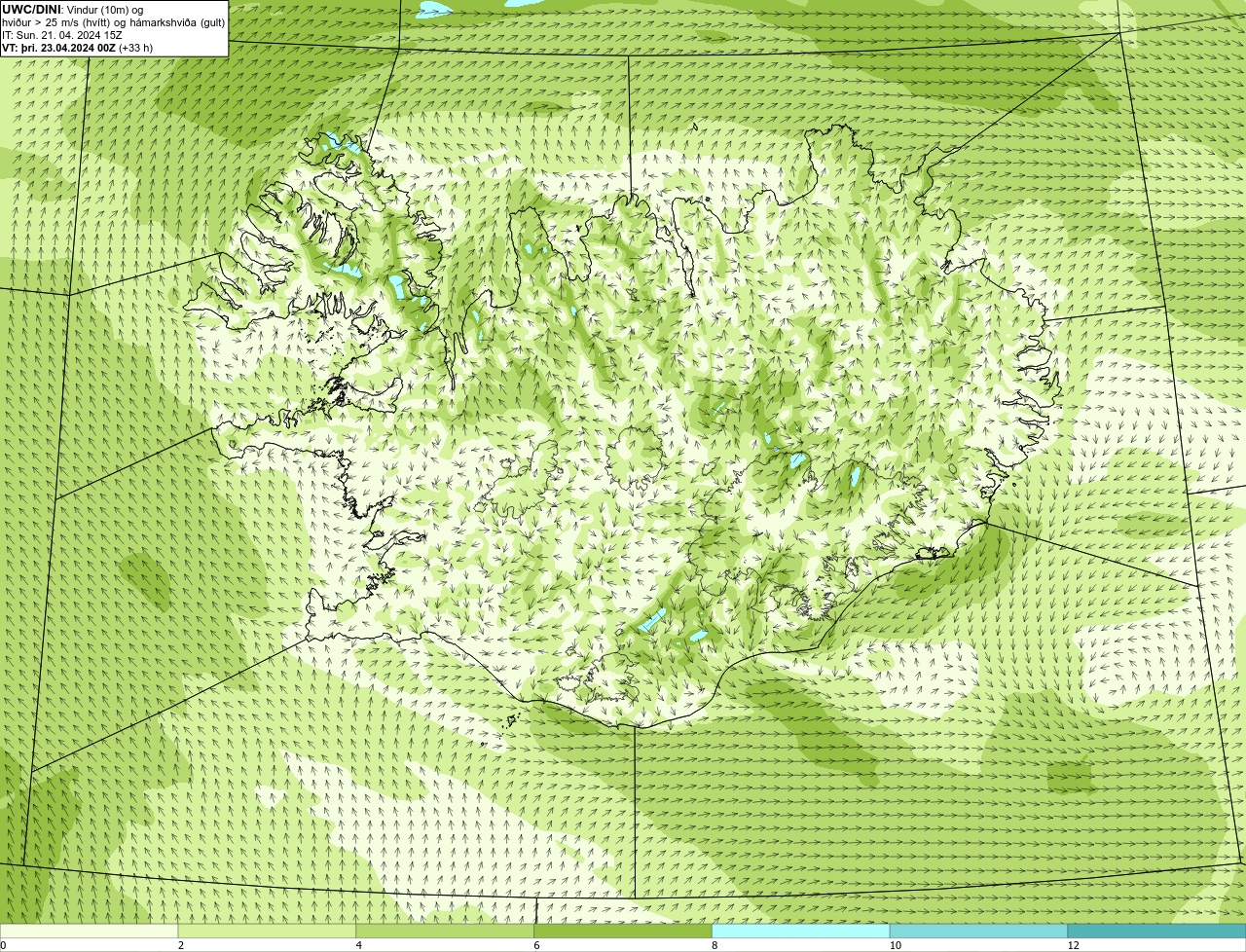Click the '4' scale label
Image resolution: width=1246 pixels, height=952 pixels.
click(x=359, y=945)
